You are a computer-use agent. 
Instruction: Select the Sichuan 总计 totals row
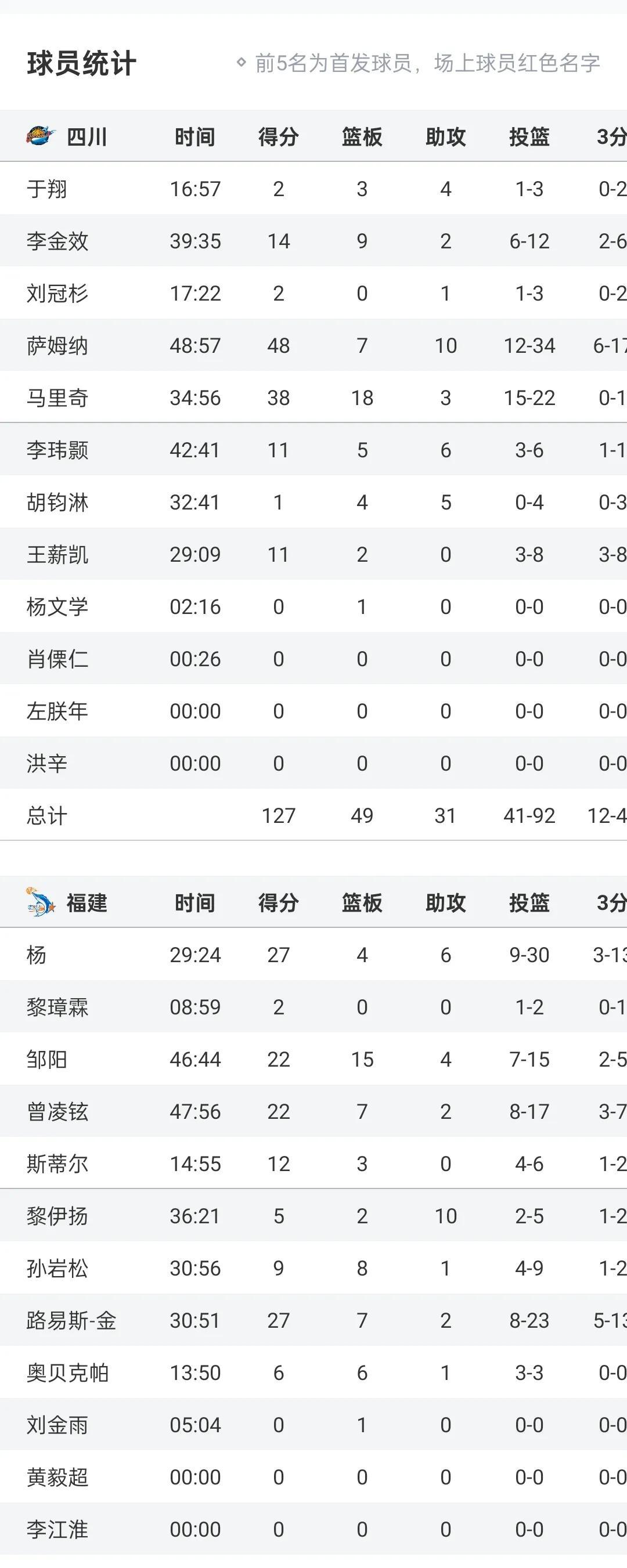[x=313, y=815]
